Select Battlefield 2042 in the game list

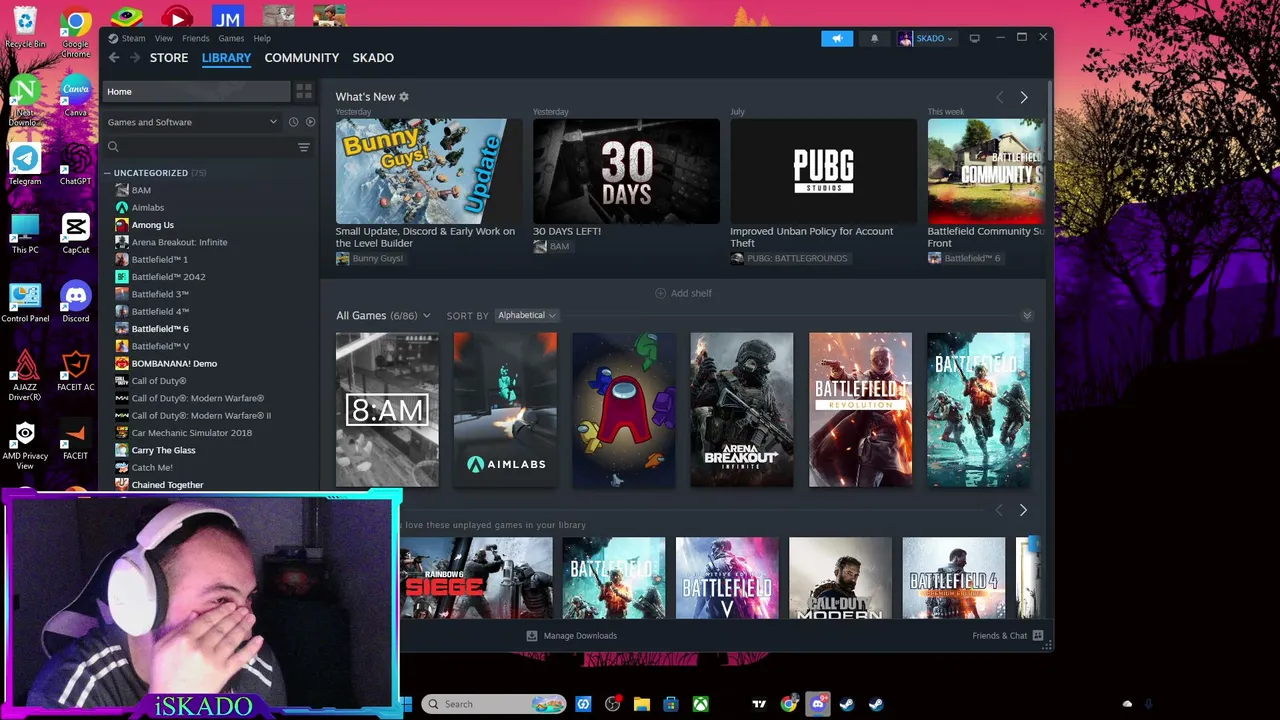[x=168, y=277]
